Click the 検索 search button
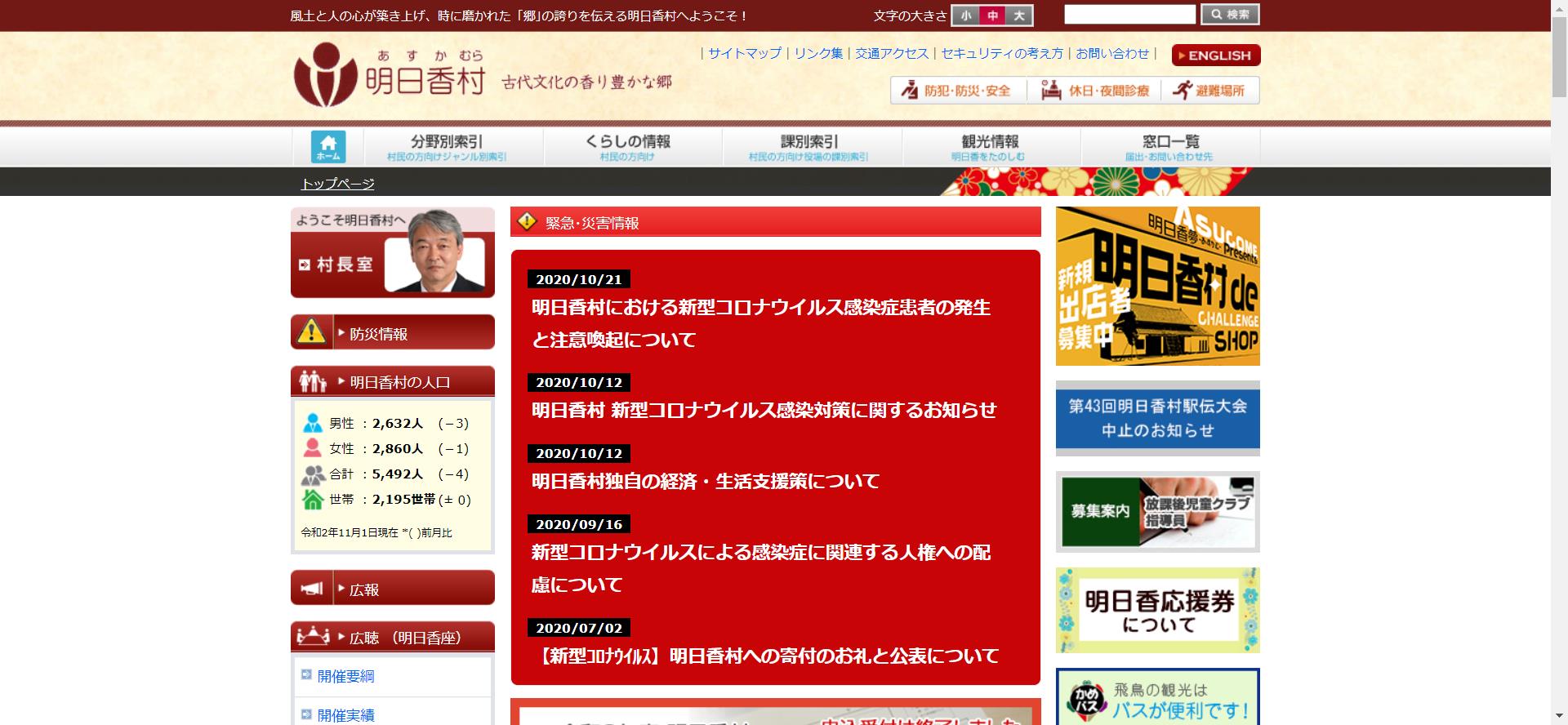Viewport: 1568px width, 725px height. point(1230,15)
